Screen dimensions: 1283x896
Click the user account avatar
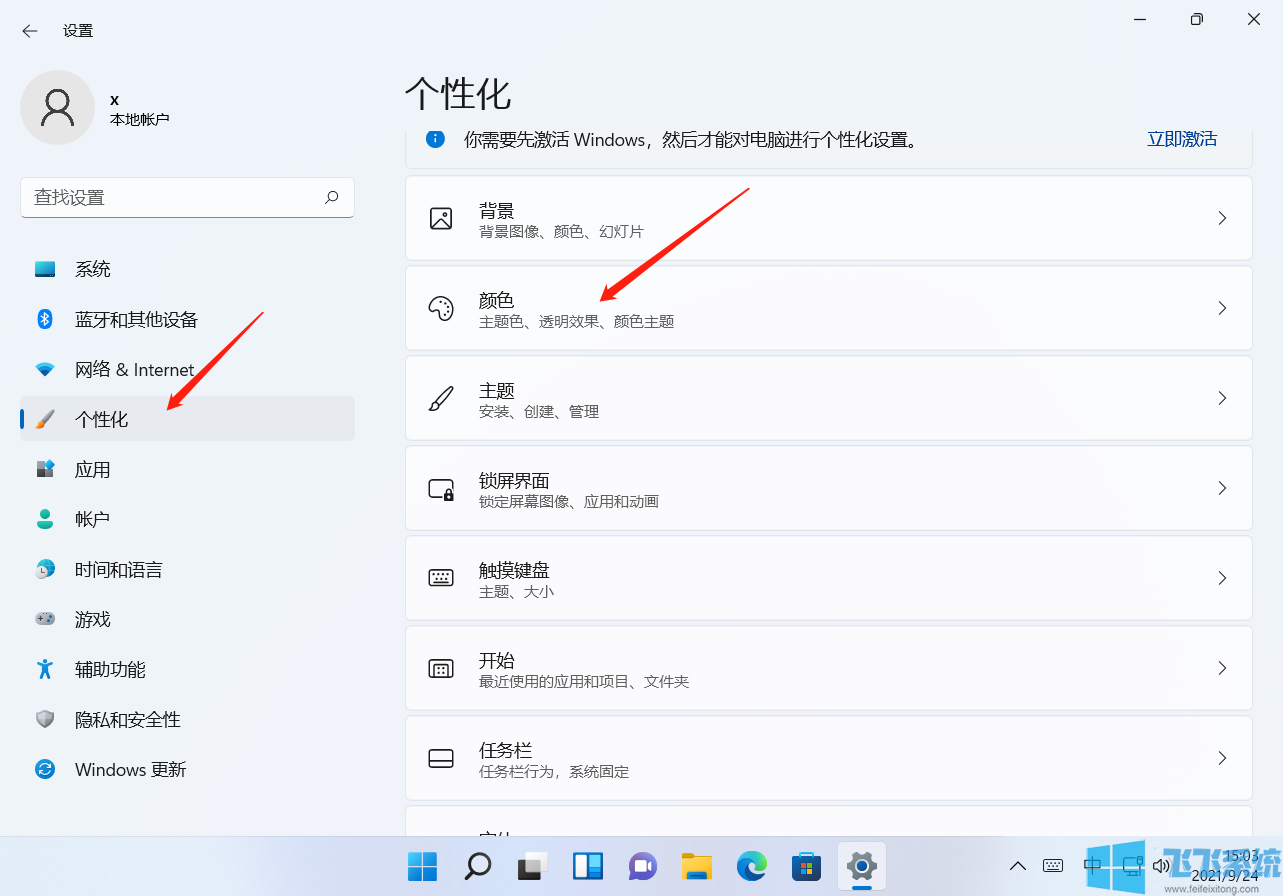[57, 106]
